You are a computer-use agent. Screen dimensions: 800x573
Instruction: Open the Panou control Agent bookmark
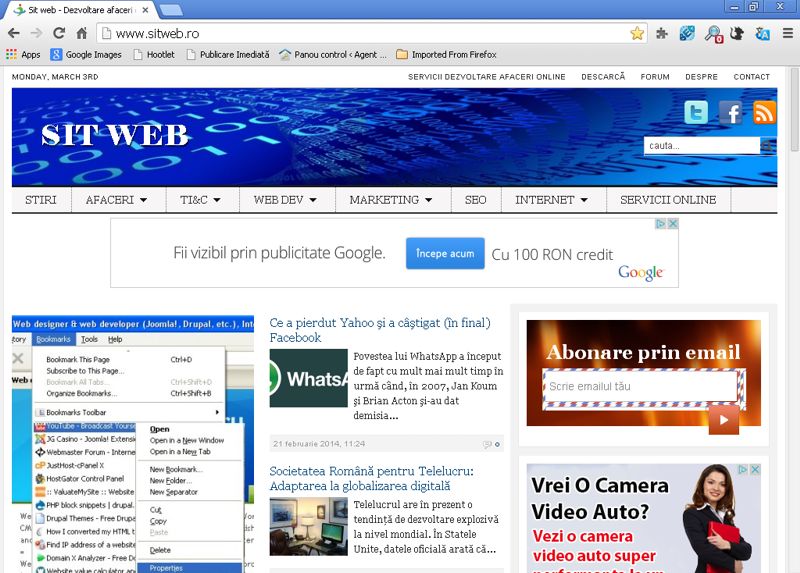click(333, 55)
